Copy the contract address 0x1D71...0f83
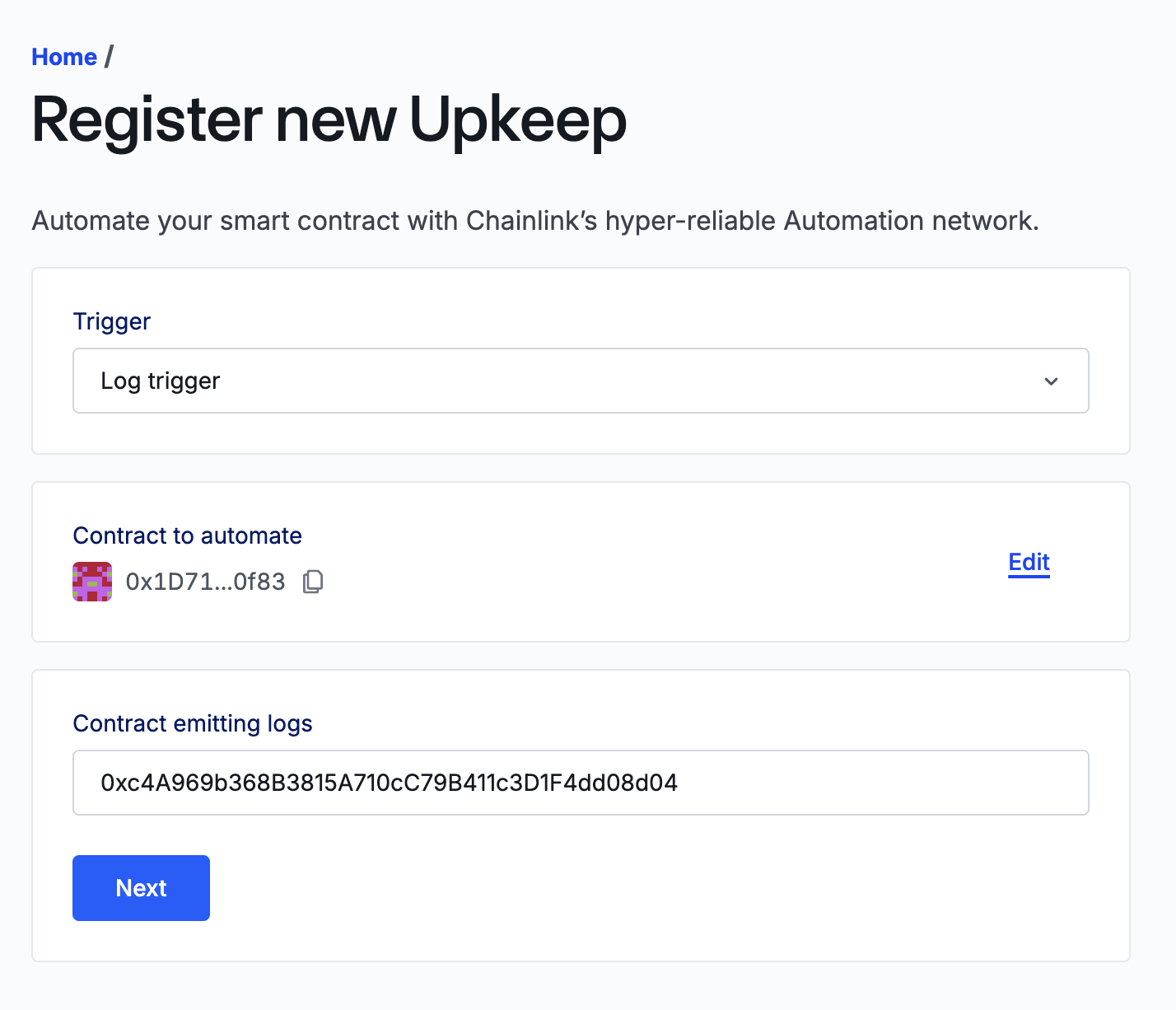The height and width of the screenshot is (1010, 1176). pyautogui.click(x=313, y=582)
